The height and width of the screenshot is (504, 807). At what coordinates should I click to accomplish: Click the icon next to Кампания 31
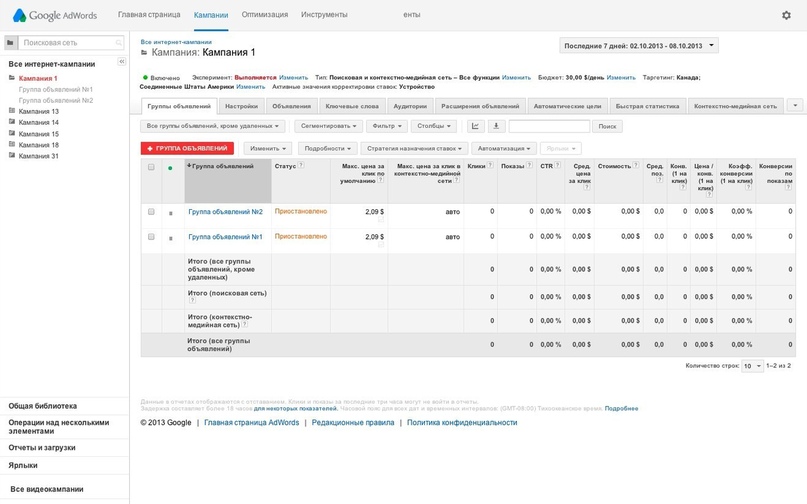click(12, 155)
